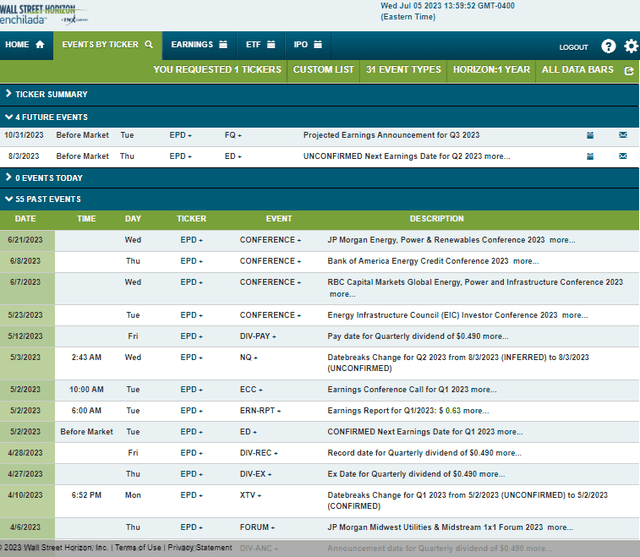Open the help question mark icon
Viewport: 640px width, 557px height.
tap(608, 46)
